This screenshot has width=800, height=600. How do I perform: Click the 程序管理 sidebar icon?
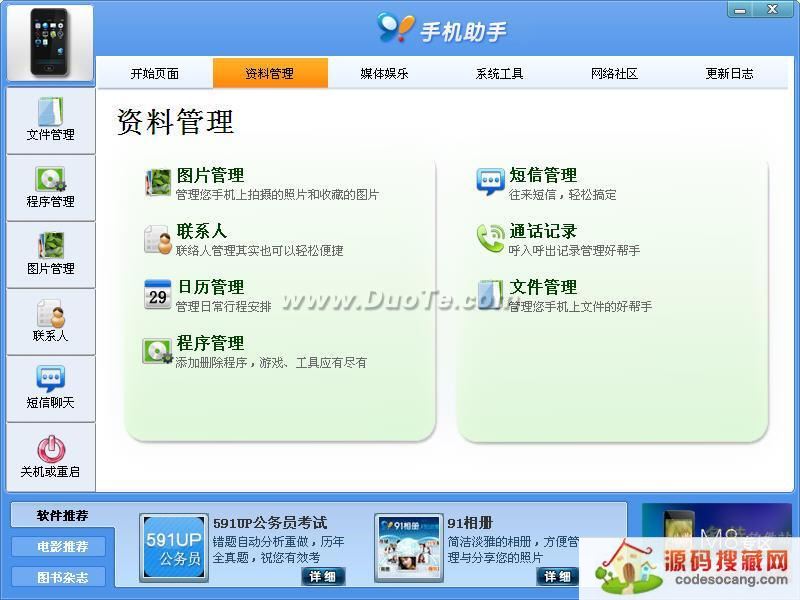(50, 187)
